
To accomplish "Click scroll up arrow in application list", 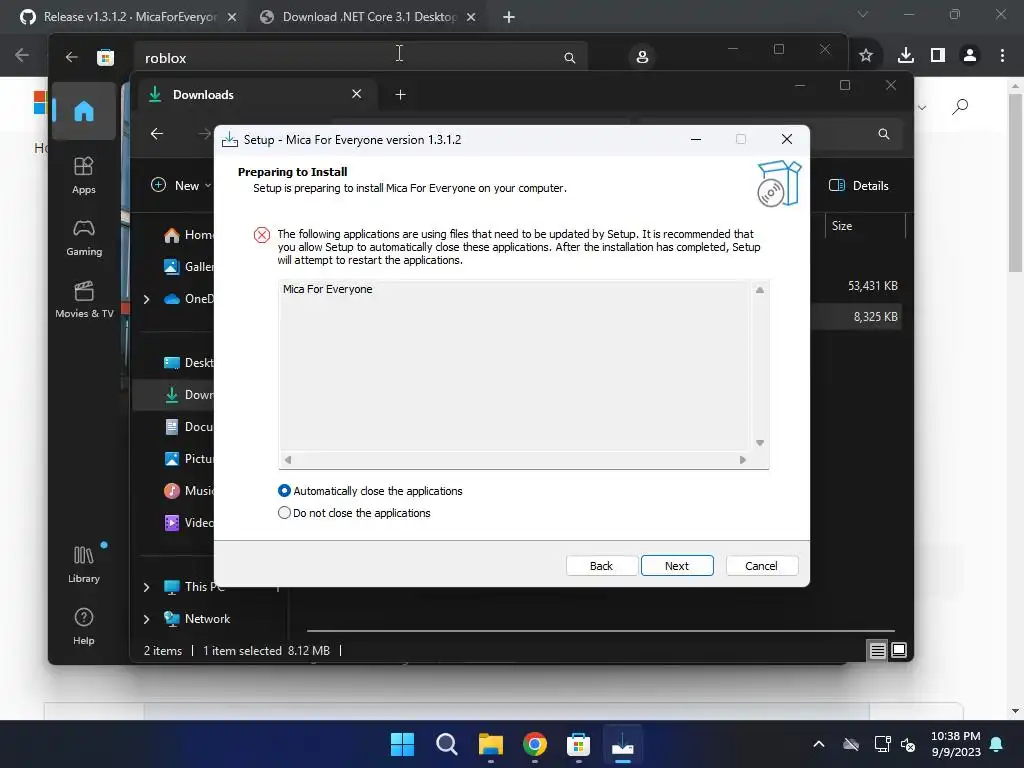I will (x=760, y=289).
